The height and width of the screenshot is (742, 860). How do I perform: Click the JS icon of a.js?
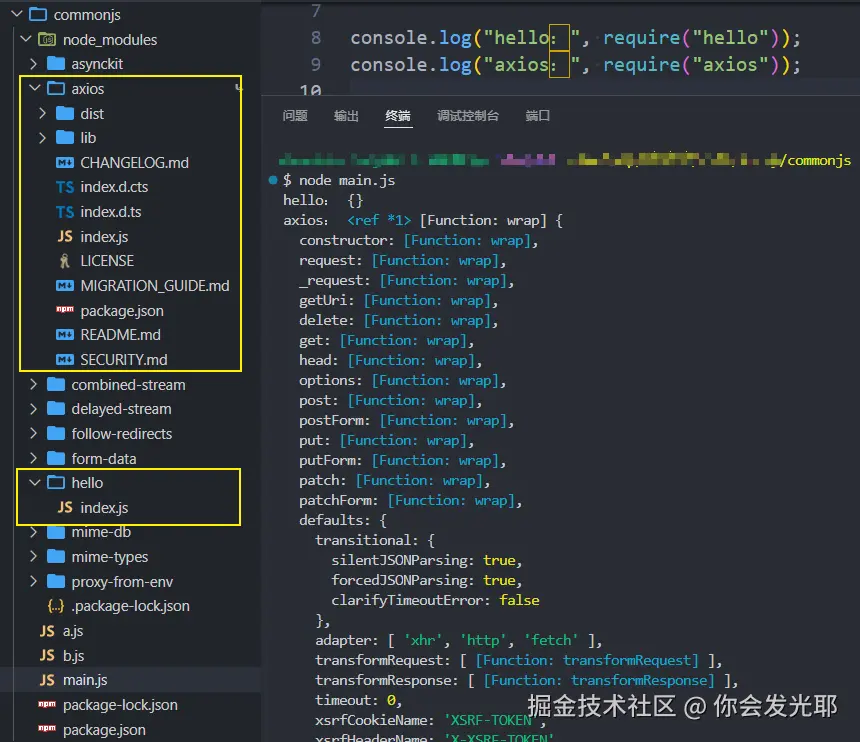tap(47, 631)
